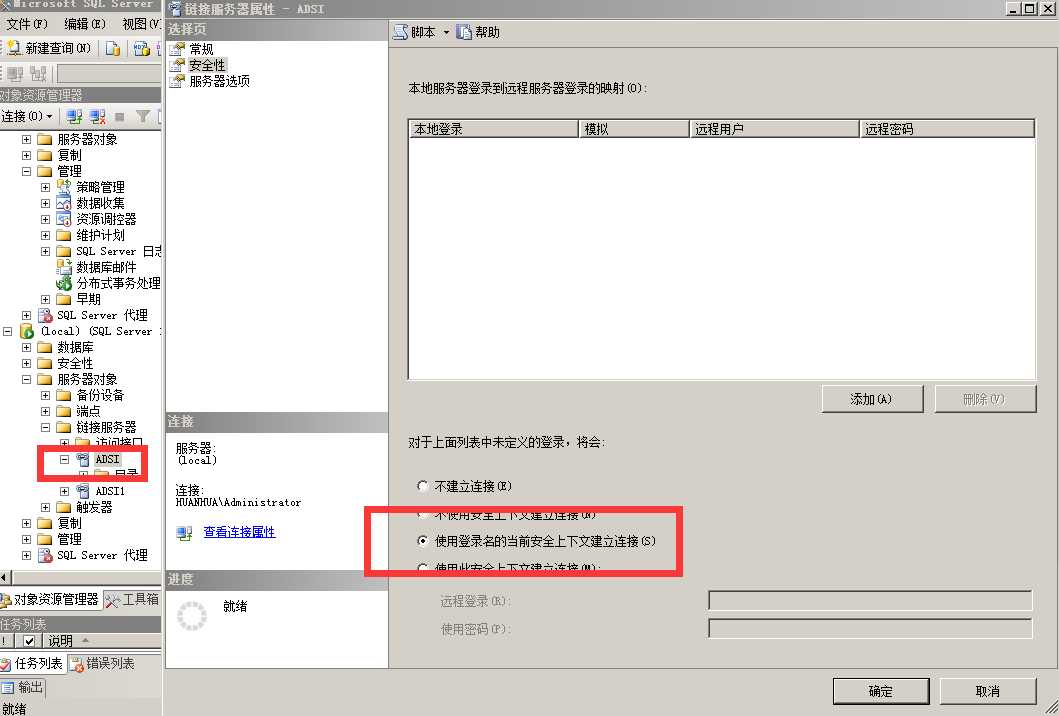Expand the 数据库 folder
1059x716 pixels.
point(26,347)
